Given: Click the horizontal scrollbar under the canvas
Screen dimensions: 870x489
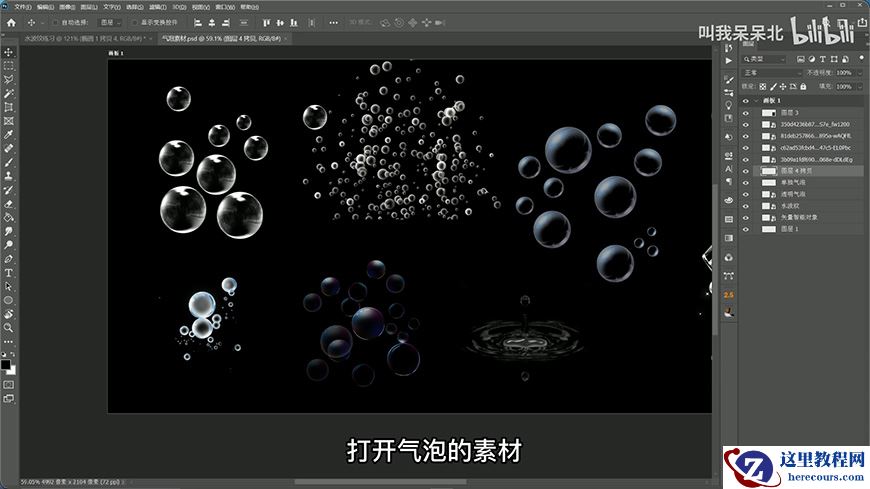Looking at the screenshot, I should coord(380,482).
